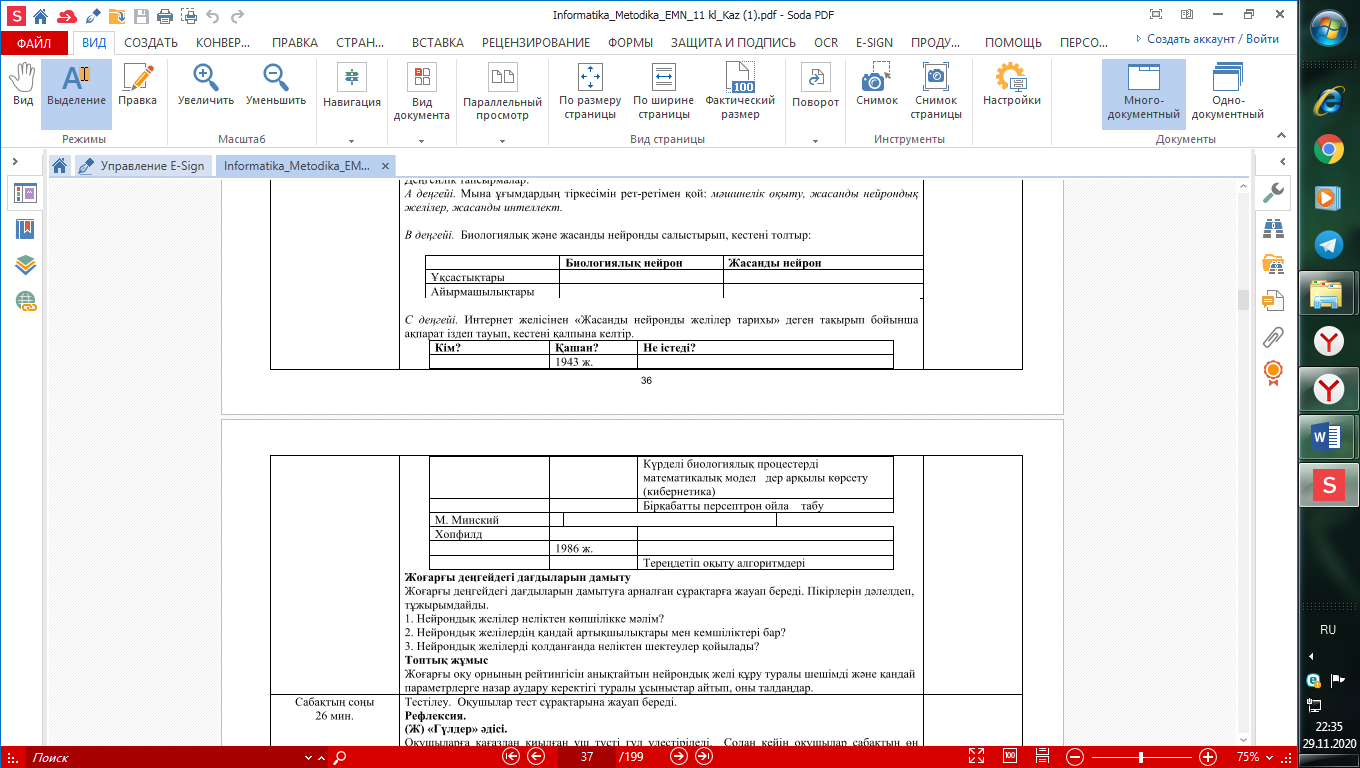Open the layers panel in left sidebar
The width and height of the screenshot is (1360, 768).
tap(25, 265)
